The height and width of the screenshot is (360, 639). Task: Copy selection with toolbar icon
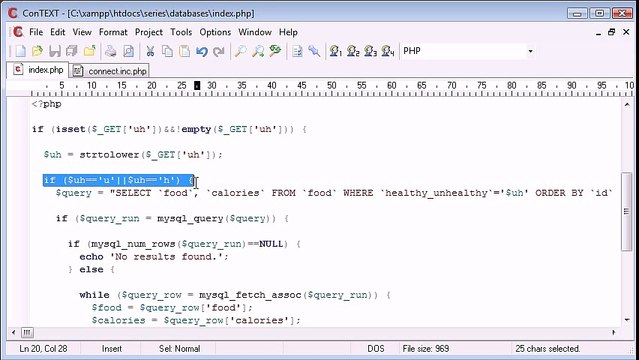167,51
